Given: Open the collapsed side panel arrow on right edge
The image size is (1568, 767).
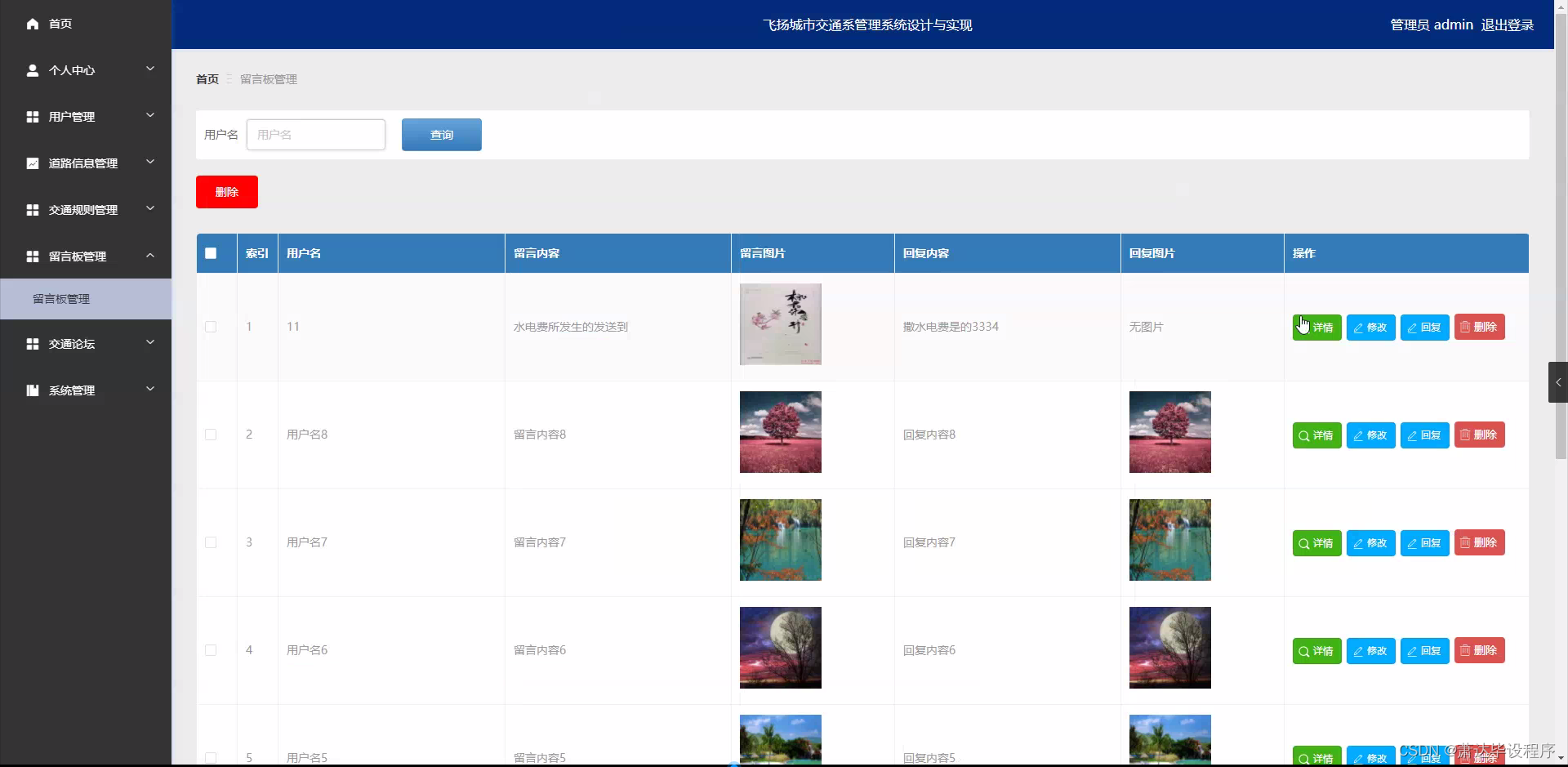Looking at the screenshot, I should tap(1558, 382).
